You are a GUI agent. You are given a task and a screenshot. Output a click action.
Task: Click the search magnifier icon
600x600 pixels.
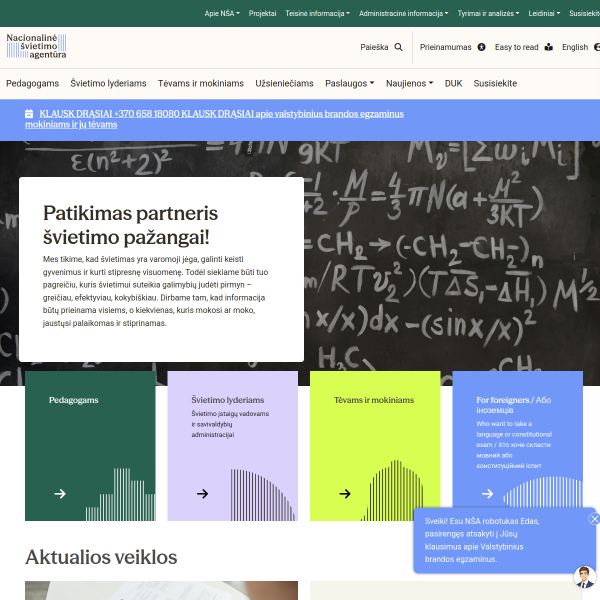coord(398,47)
